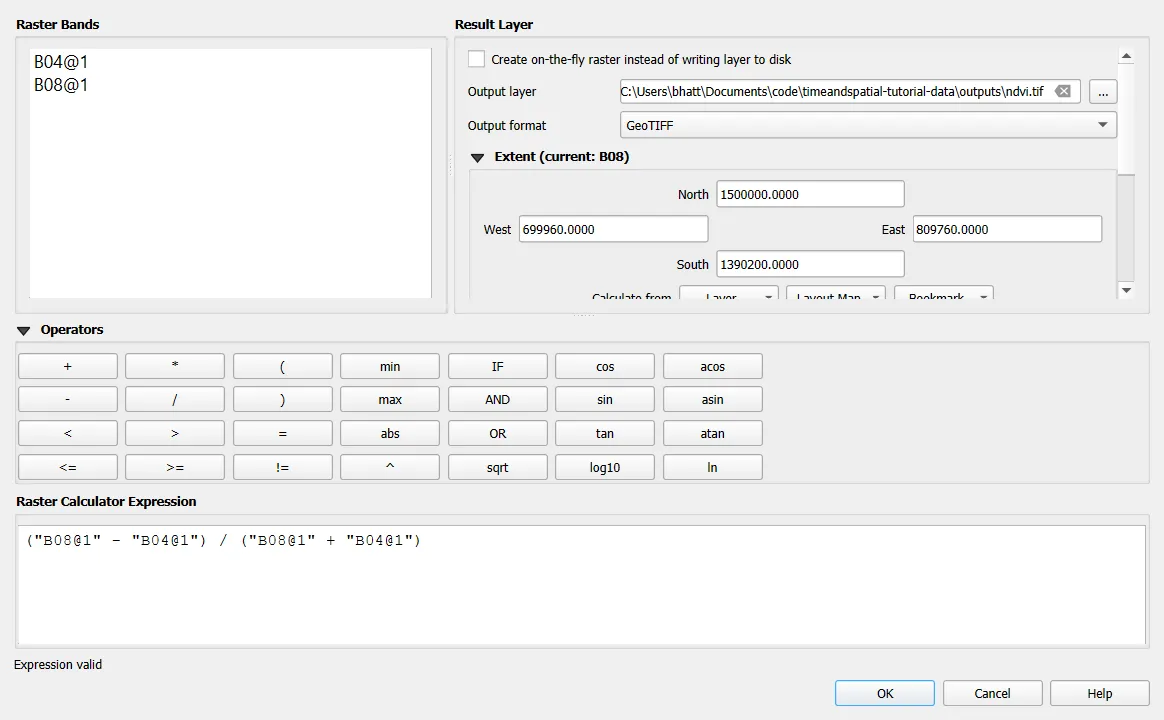Insert an opening parenthesis

pyautogui.click(x=283, y=367)
